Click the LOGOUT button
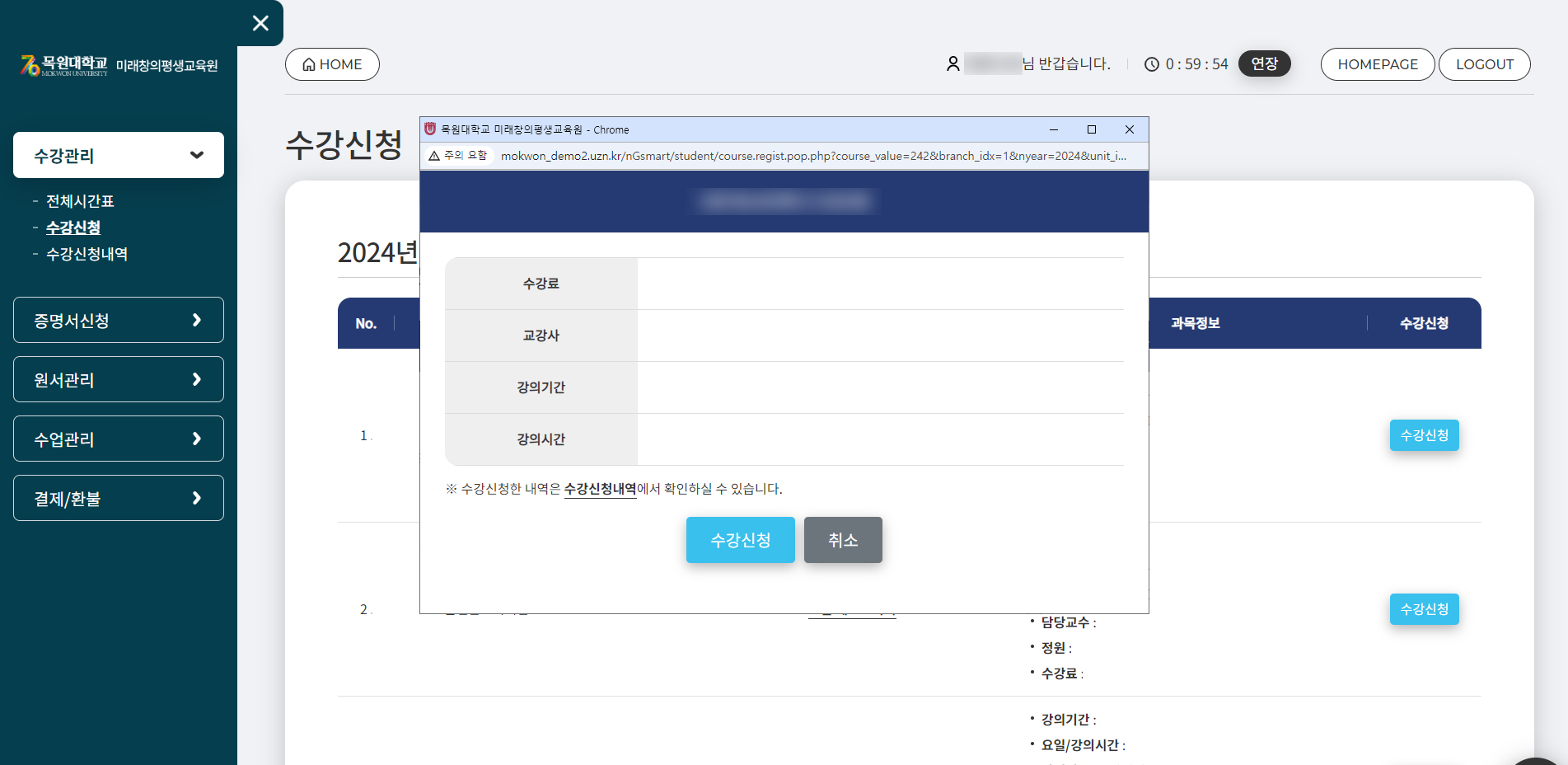 [x=1485, y=64]
